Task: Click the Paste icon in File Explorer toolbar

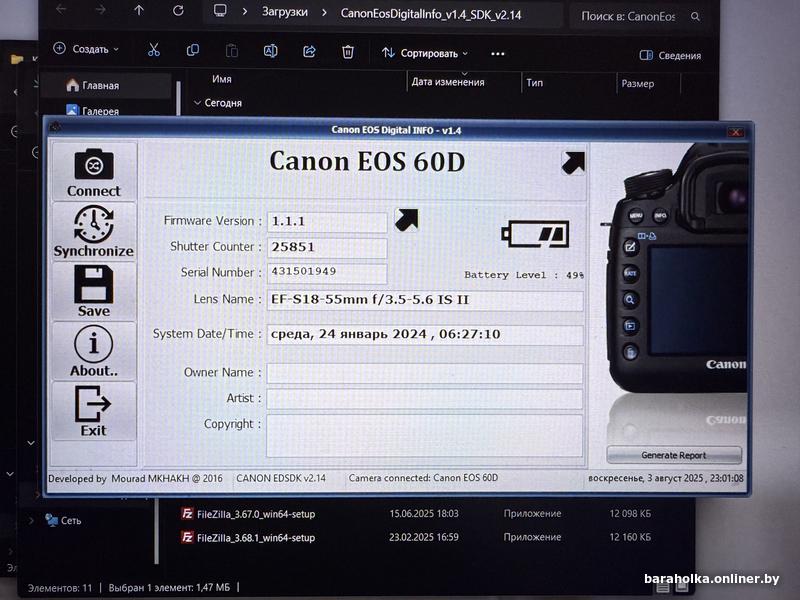Action: click(232, 51)
